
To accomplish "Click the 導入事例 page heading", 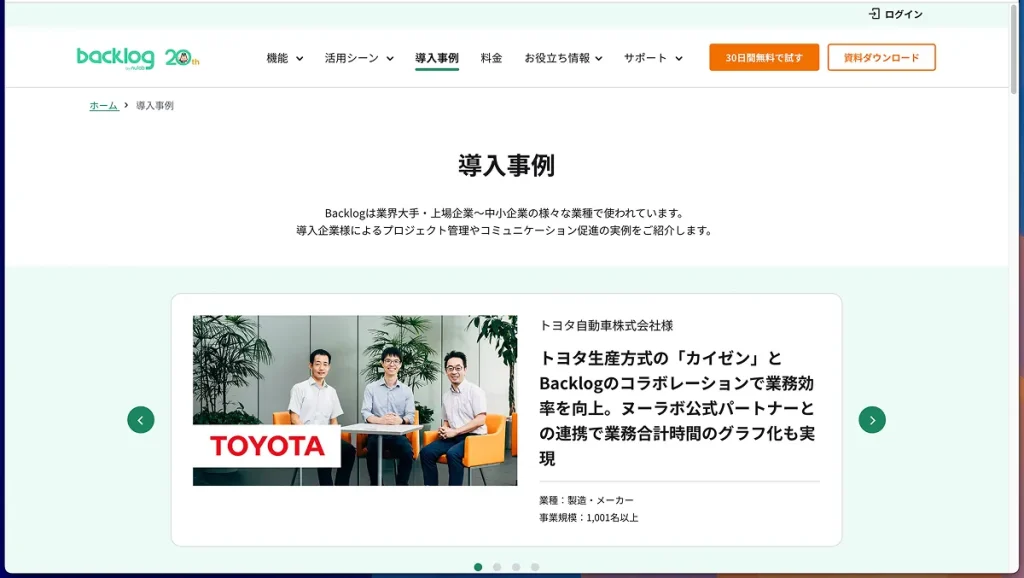I will pyautogui.click(x=506, y=165).
